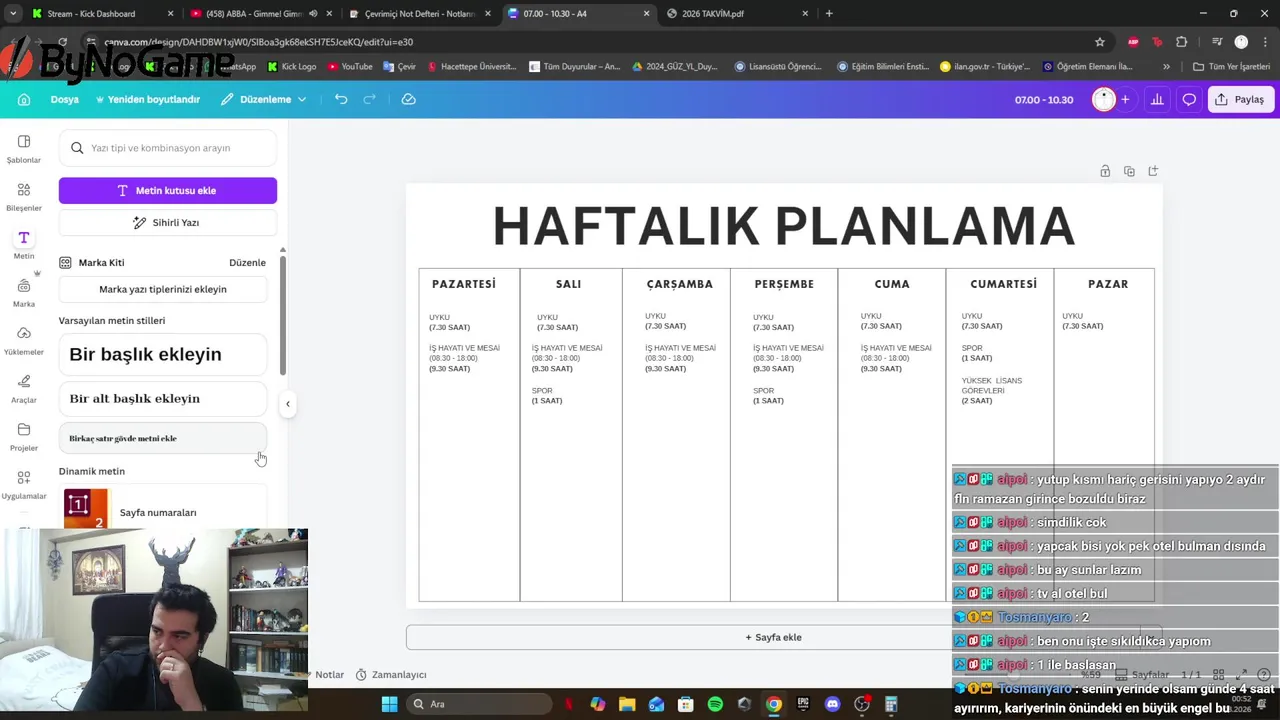
Task: Open Hacettepe Üniversit... bookmark
Action: point(472,67)
